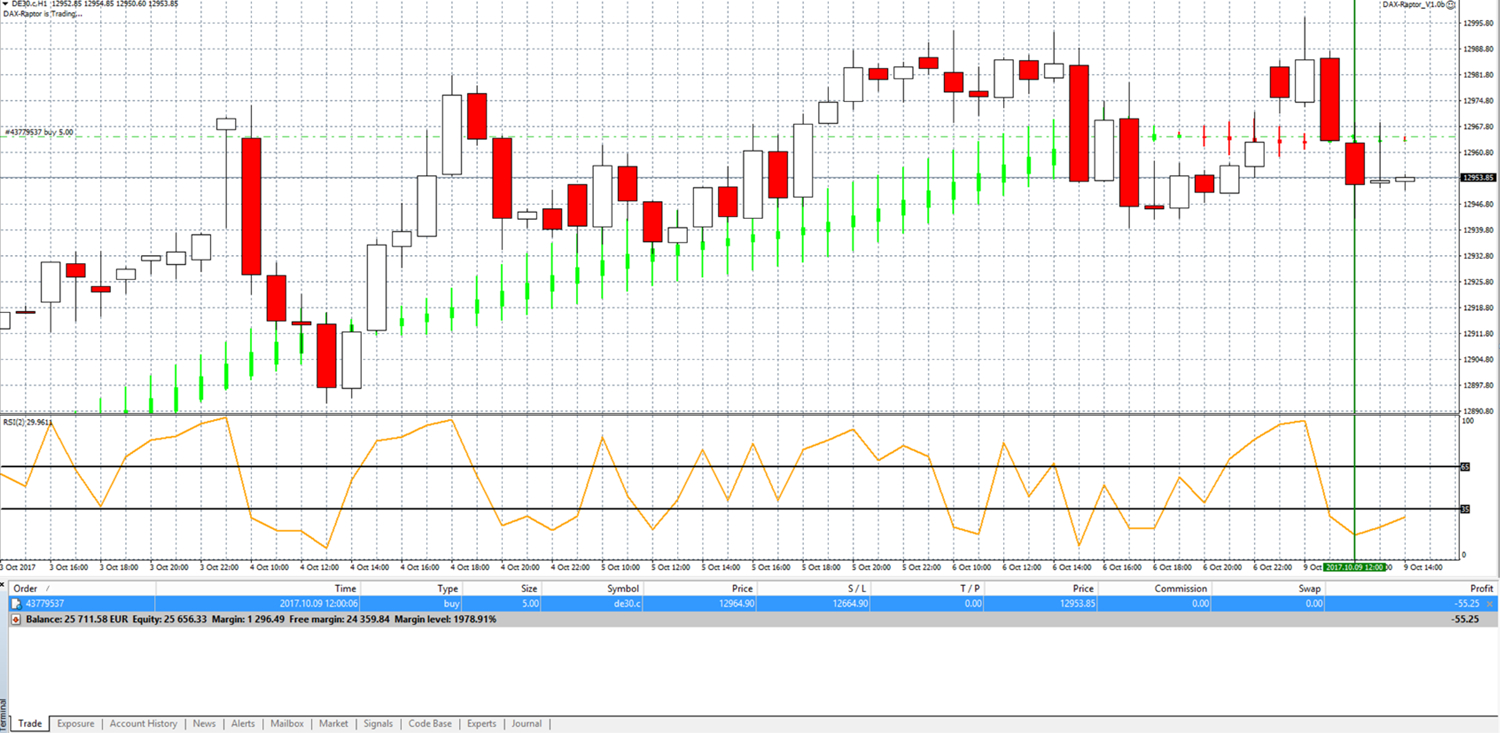Click the 12981.80 price scale label

point(1478,75)
